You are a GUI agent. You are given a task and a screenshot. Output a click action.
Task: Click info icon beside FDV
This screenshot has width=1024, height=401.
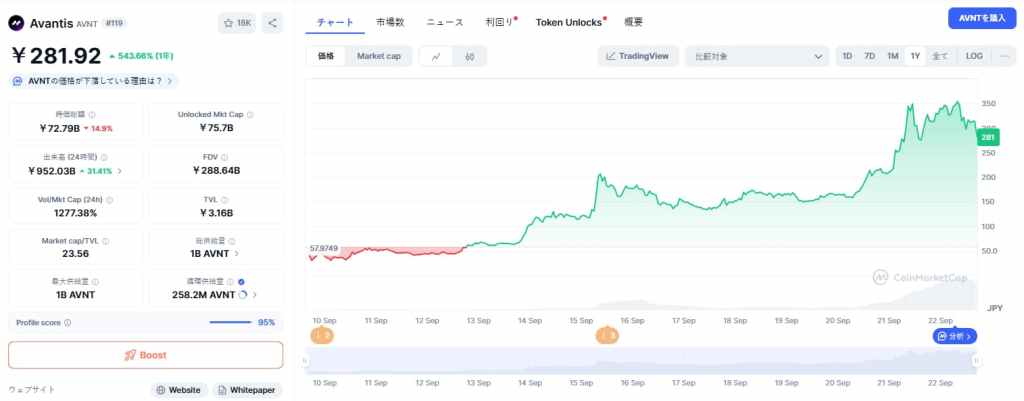pos(225,157)
